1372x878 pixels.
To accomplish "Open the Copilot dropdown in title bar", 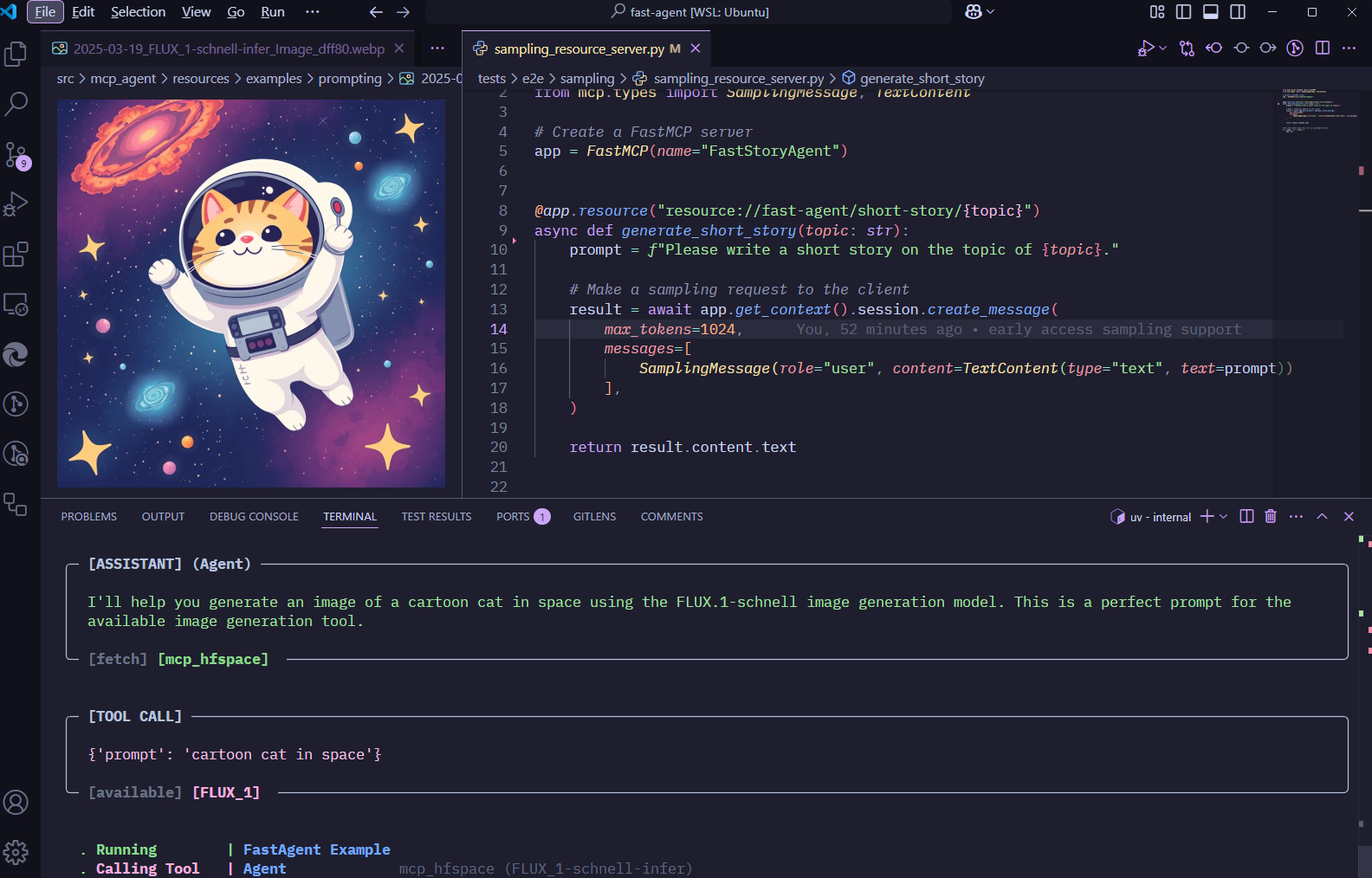I will pos(990,12).
